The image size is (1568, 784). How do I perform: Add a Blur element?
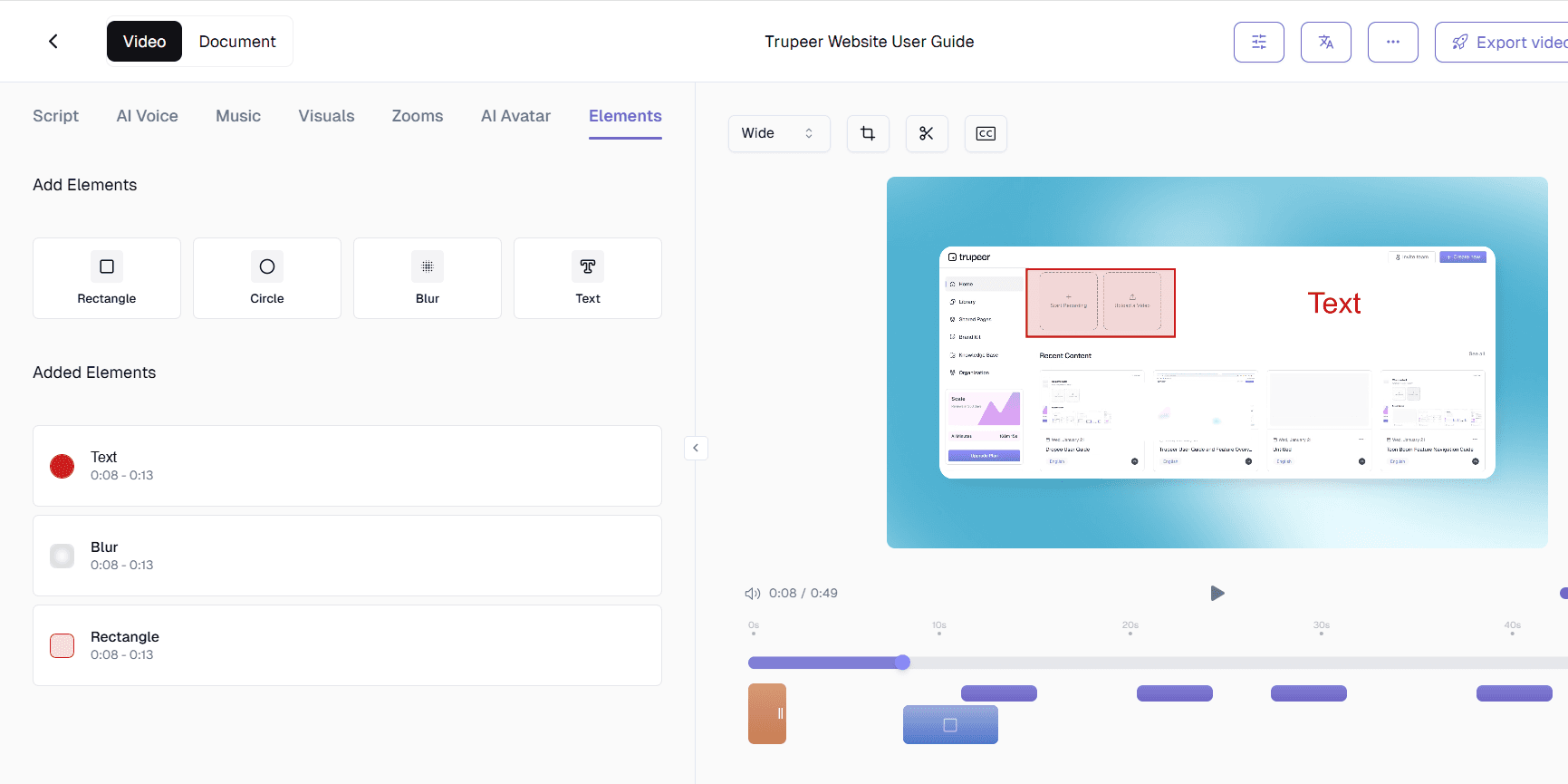pos(428,278)
